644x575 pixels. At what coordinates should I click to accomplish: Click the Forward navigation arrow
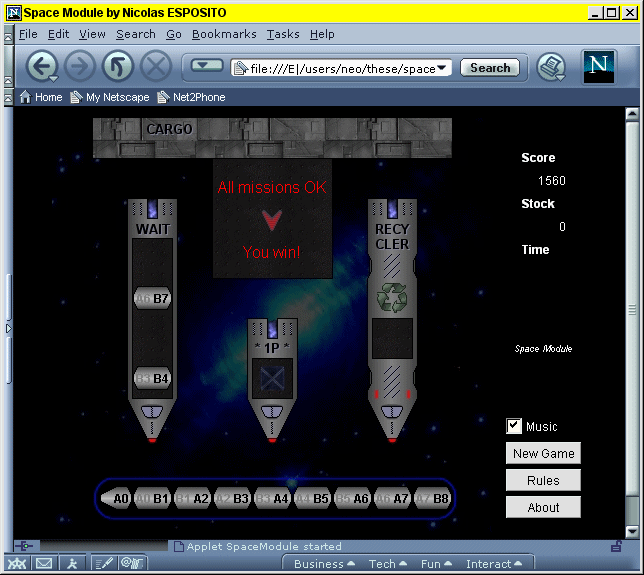tap(79, 67)
